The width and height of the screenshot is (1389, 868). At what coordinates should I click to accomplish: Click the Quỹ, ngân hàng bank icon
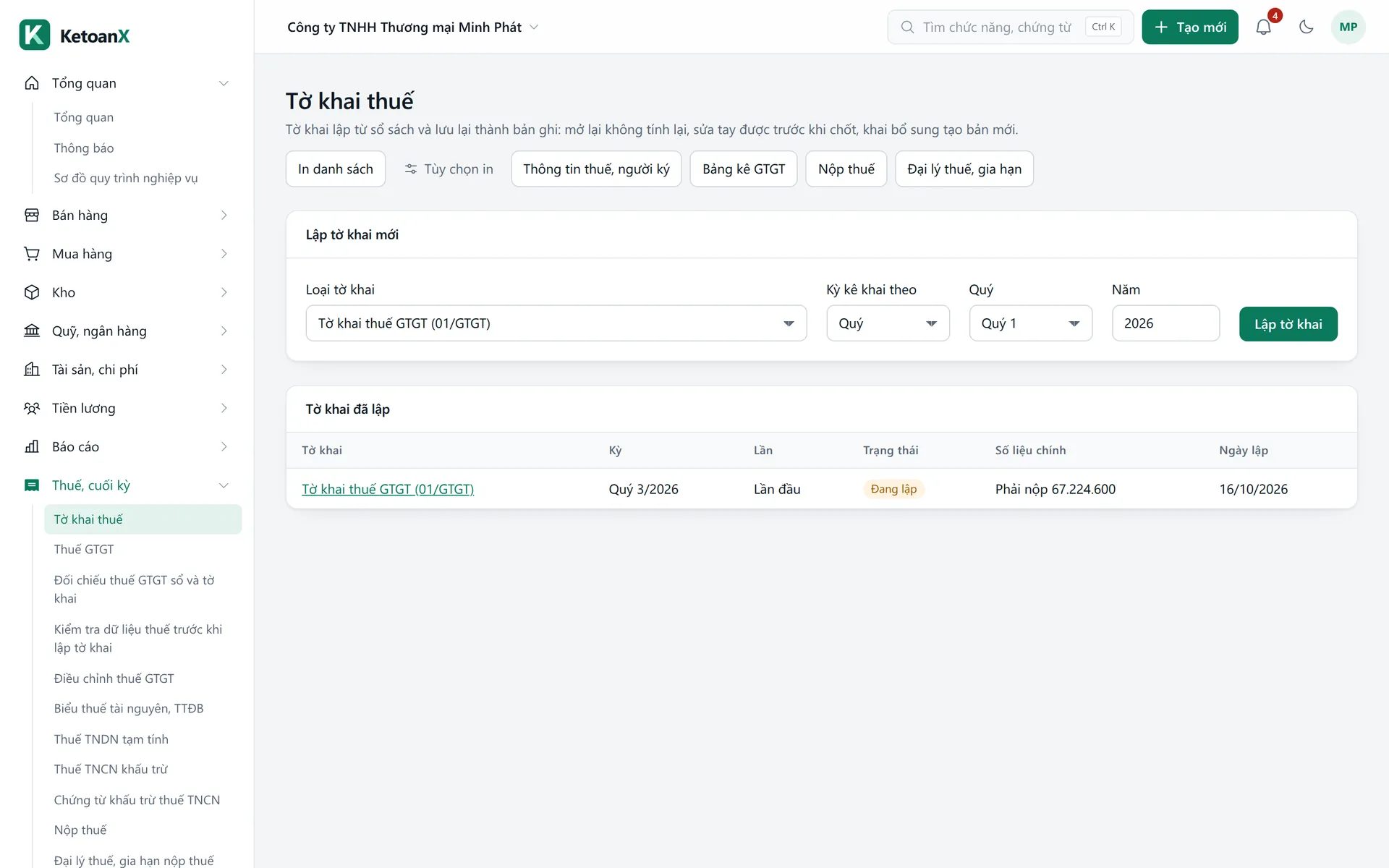[32, 331]
